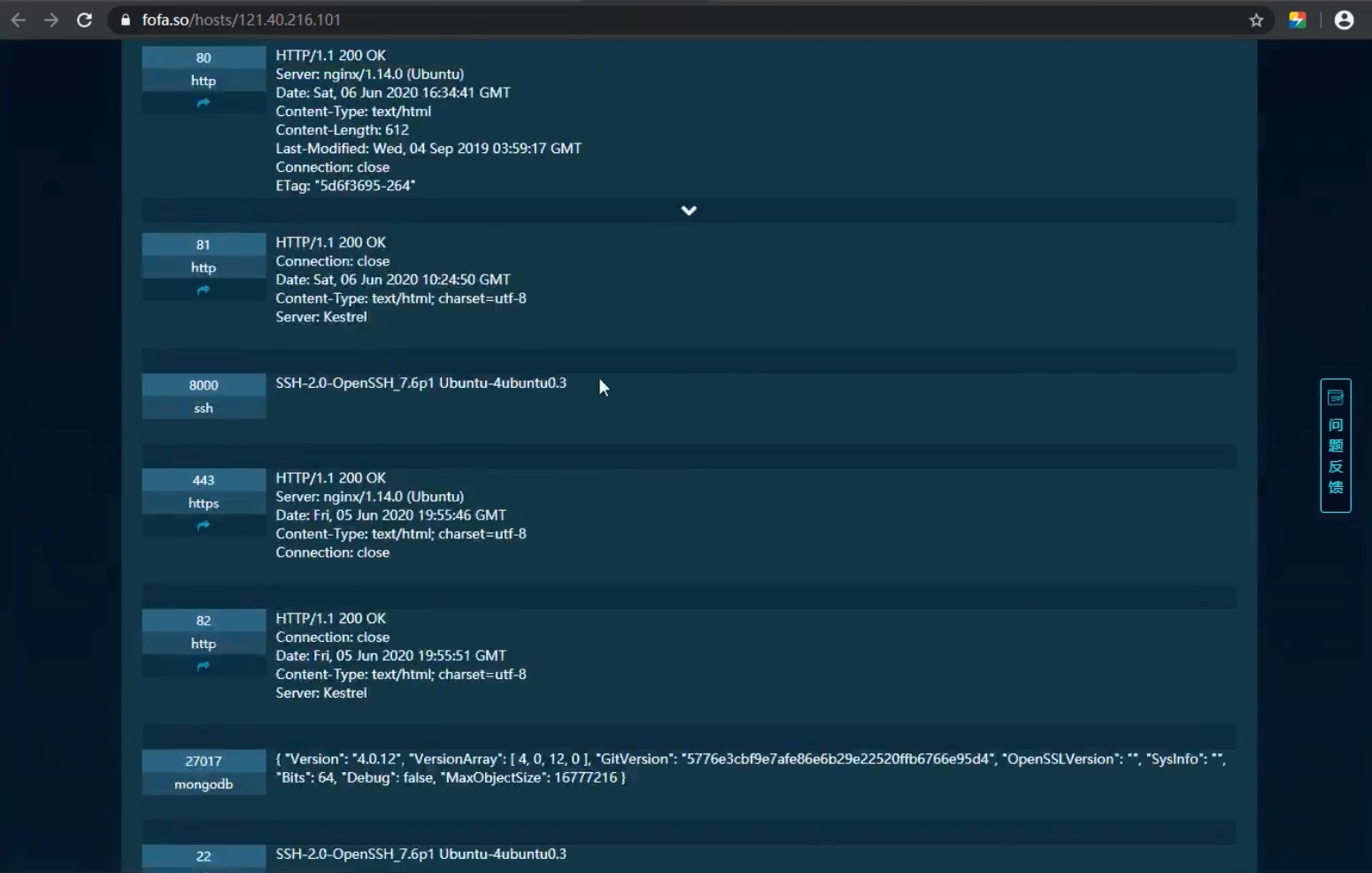This screenshot has width=1372, height=873.
Task: Open port 443 https share arrow
Action: coord(204,526)
